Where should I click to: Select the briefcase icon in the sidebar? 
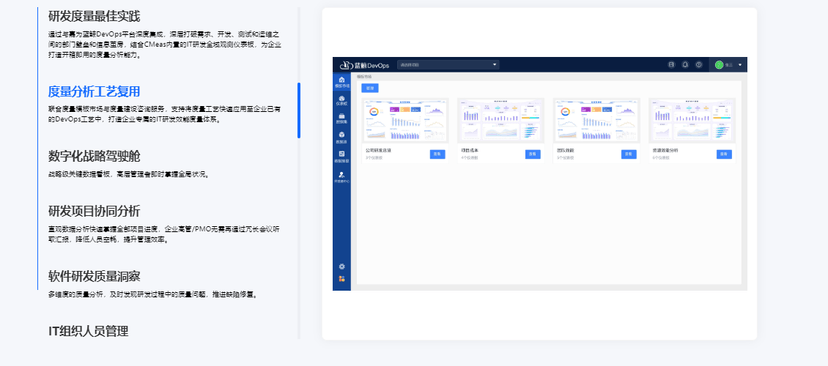(341, 116)
